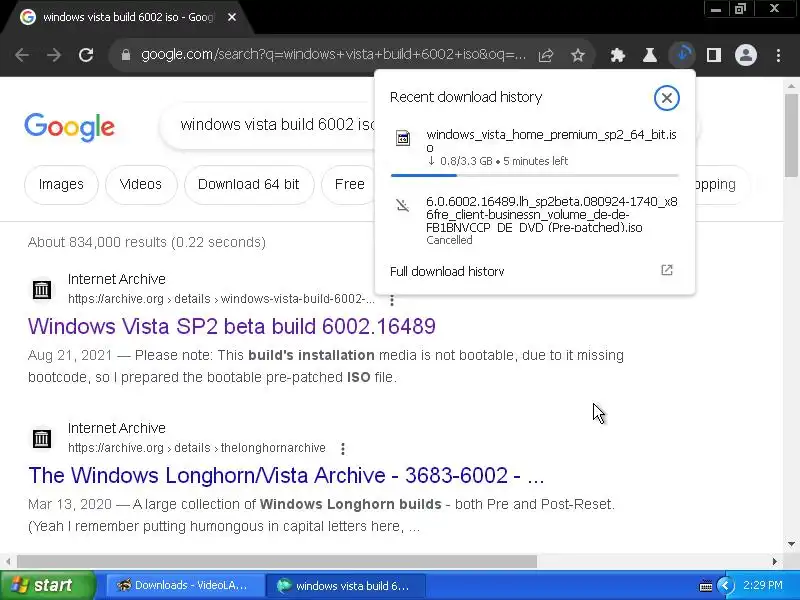Open options for thelonghornarchive result

point(343,448)
